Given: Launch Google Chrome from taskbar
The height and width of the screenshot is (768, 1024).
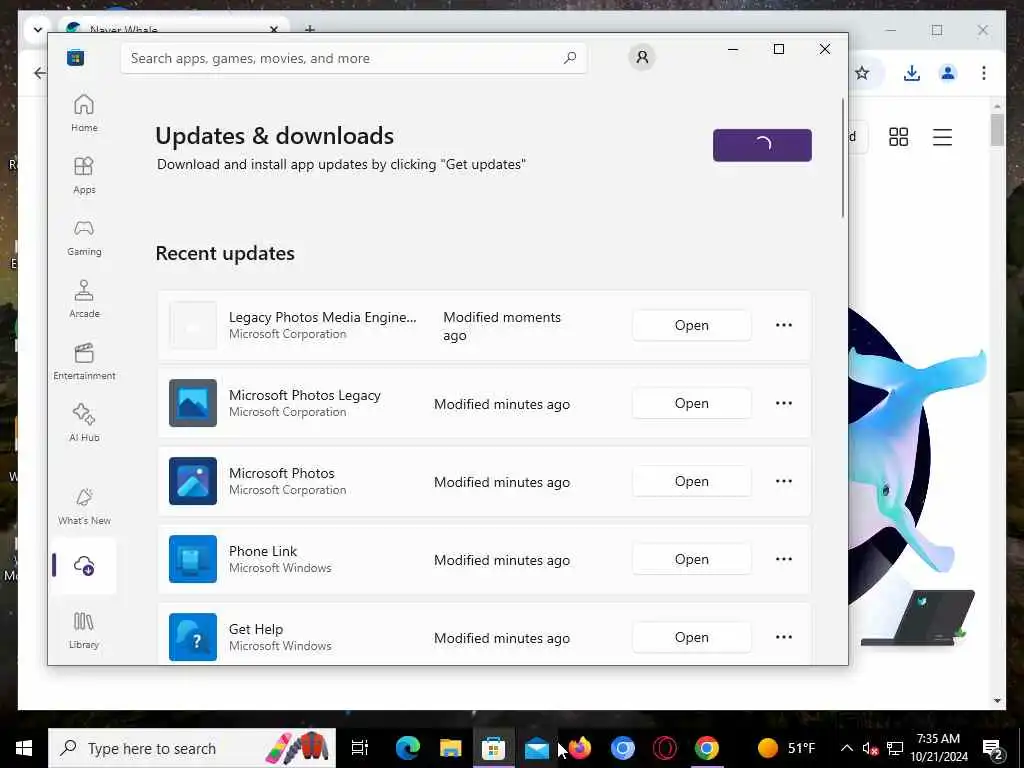Looking at the screenshot, I should (707, 748).
